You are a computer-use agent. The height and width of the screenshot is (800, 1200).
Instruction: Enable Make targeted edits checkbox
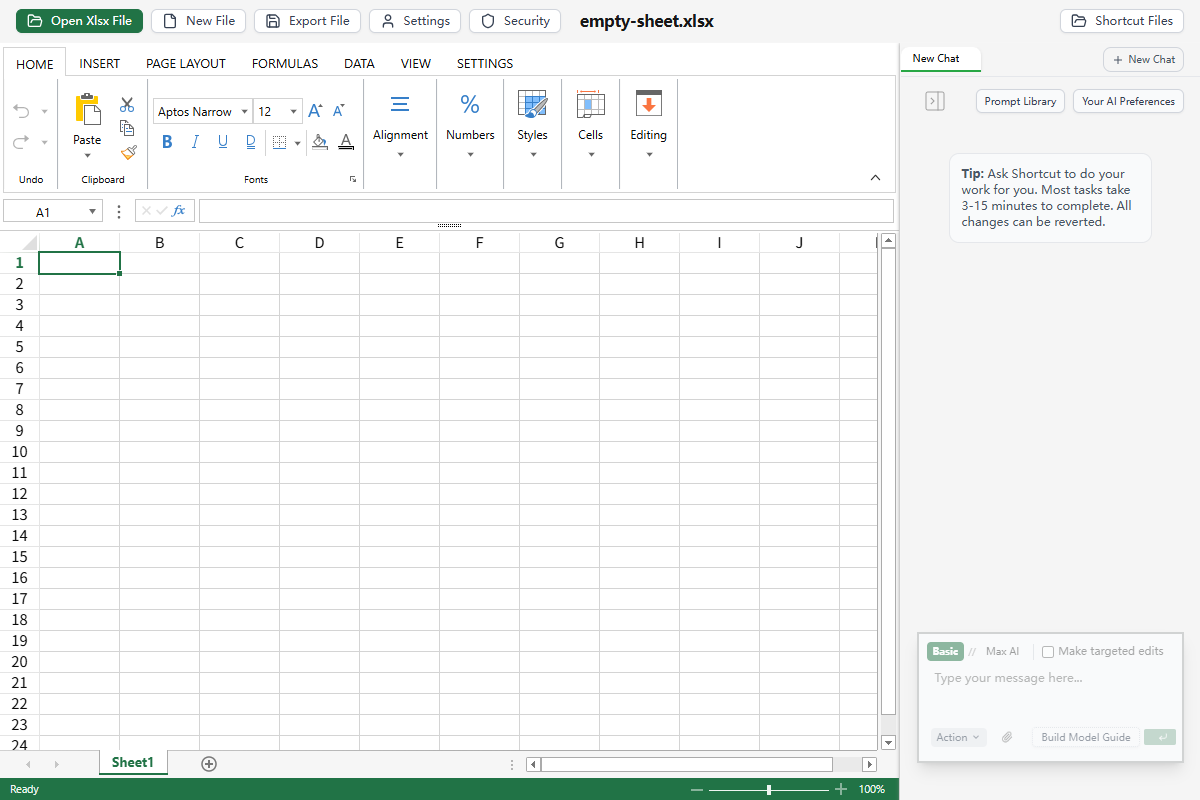coord(1048,652)
